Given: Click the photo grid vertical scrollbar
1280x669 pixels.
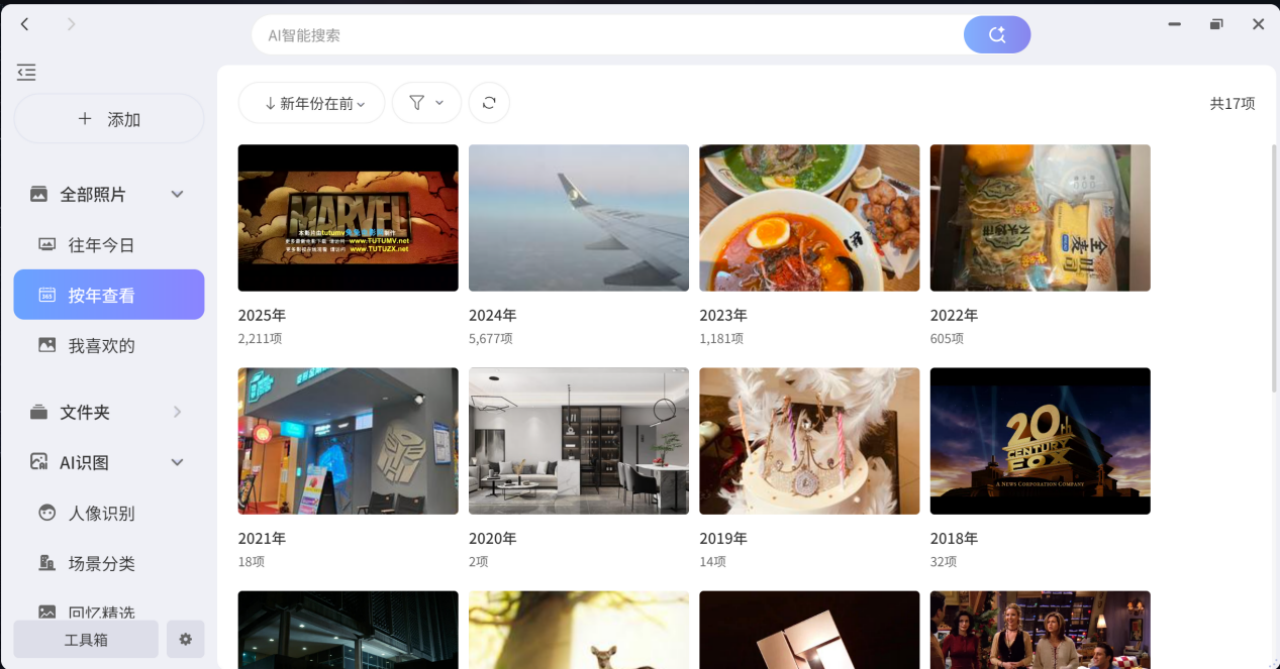Looking at the screenshot, I should (1273, 267).
